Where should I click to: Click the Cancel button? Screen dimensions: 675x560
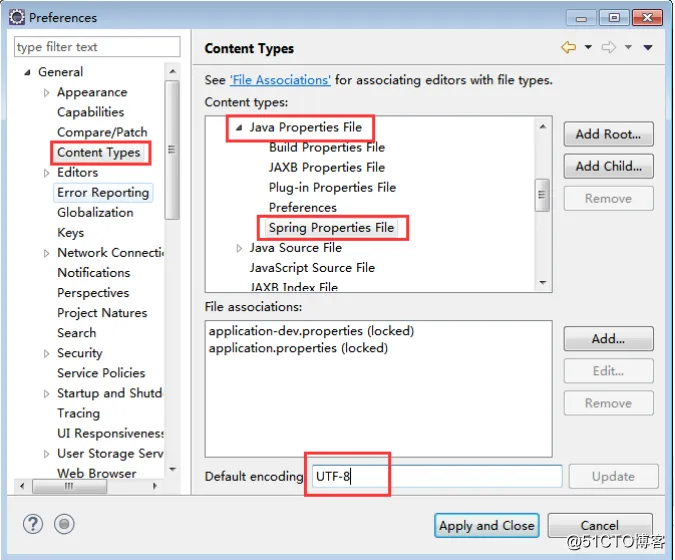tap(600, 526)
